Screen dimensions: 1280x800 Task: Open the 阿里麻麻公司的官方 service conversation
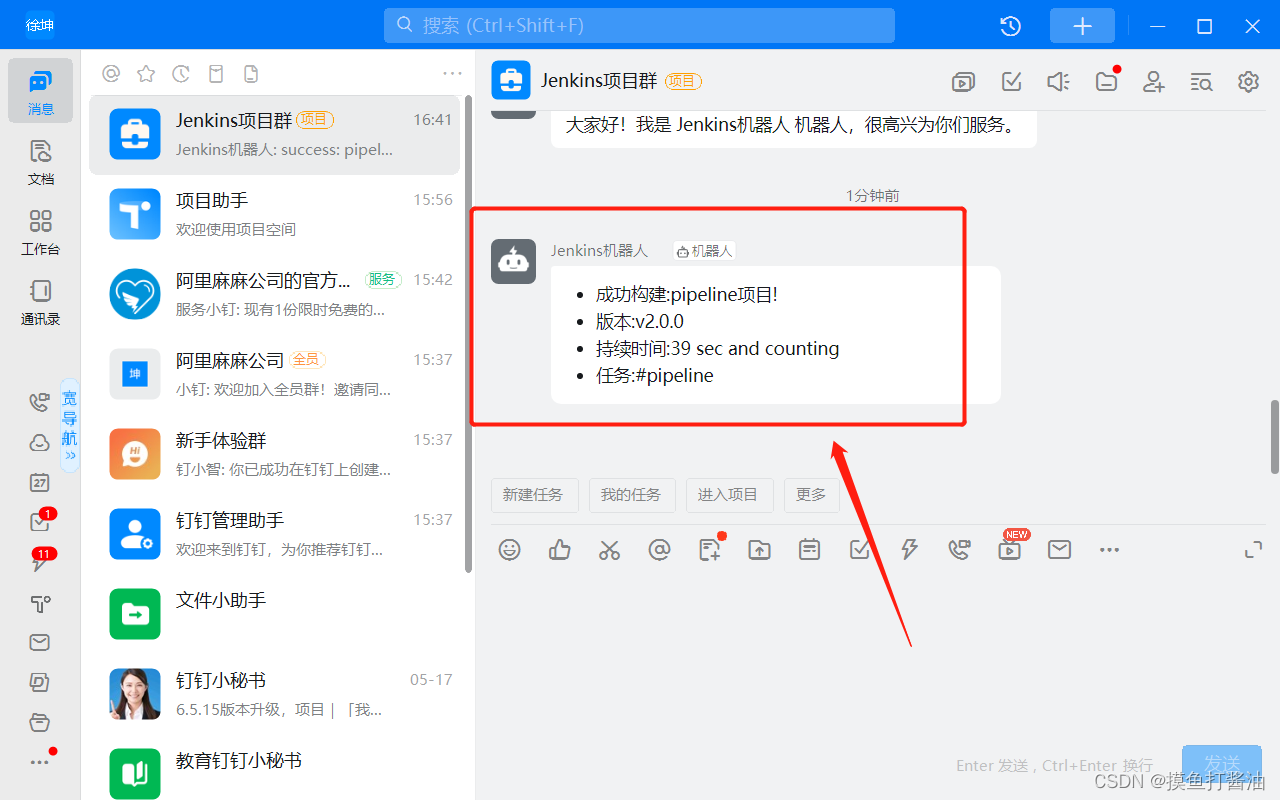[274, 295]
